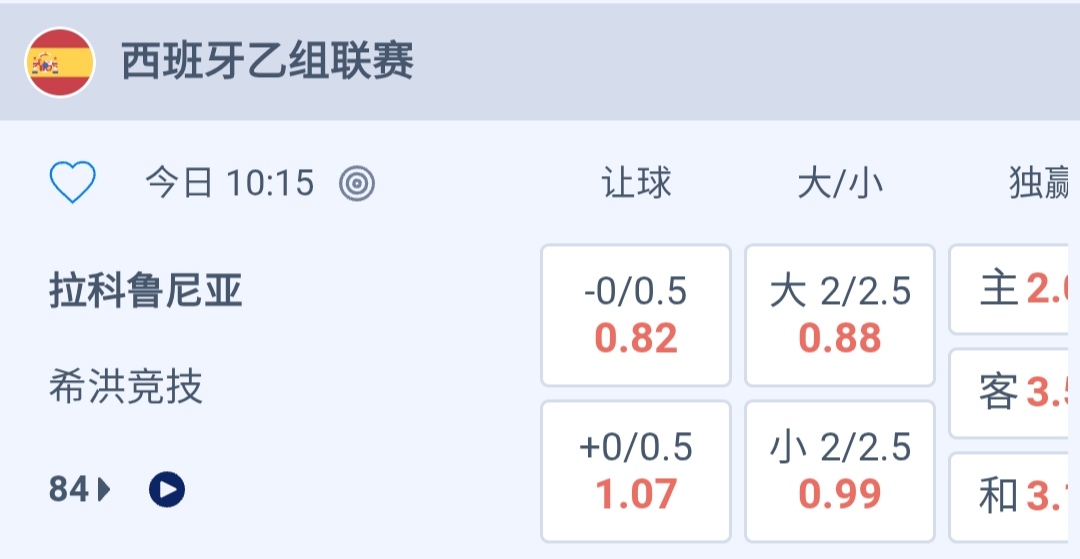Toggle the heart favorite for this match

coord(73,184)
